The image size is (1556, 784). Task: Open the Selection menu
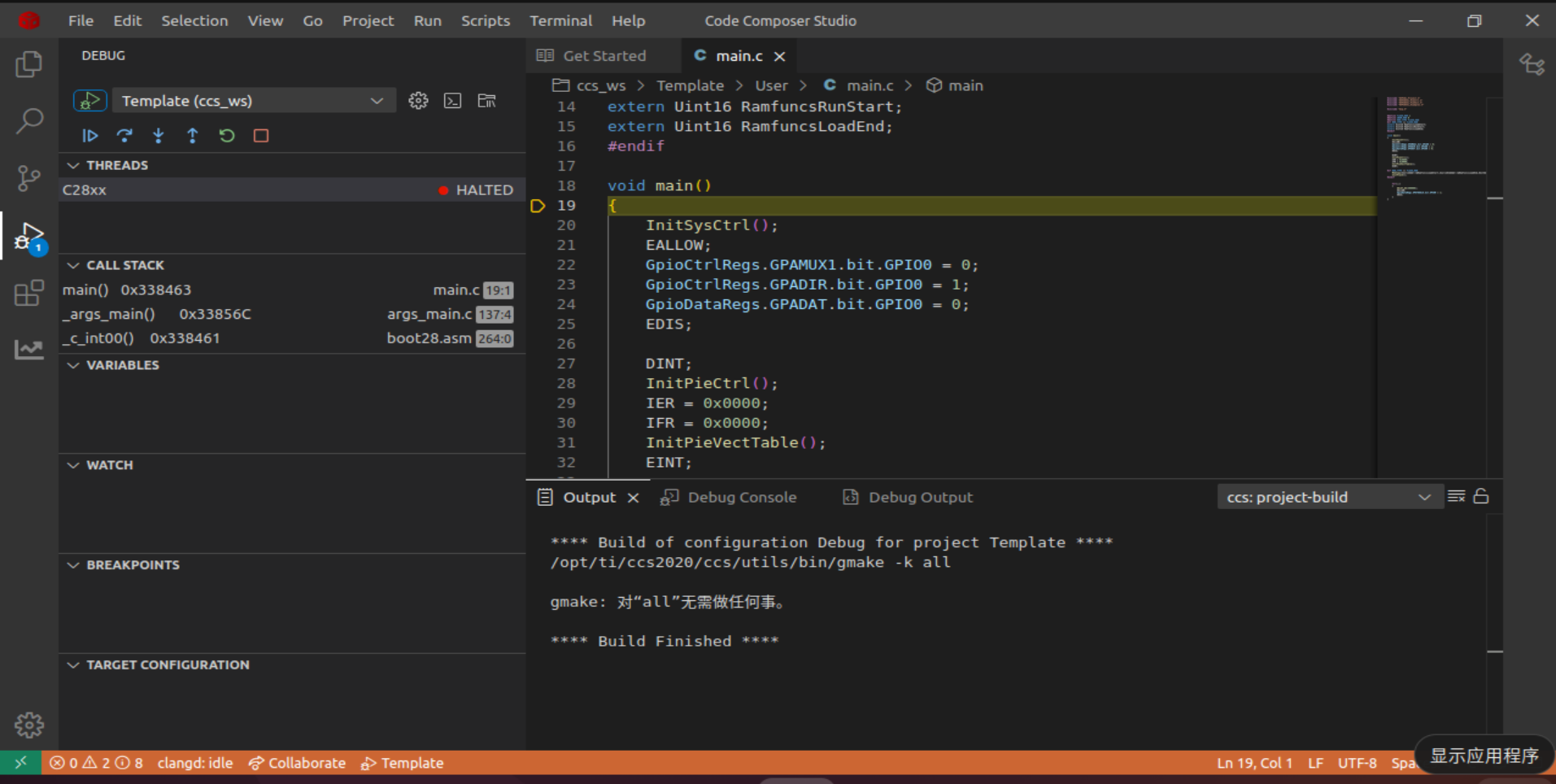coord(194,20)
